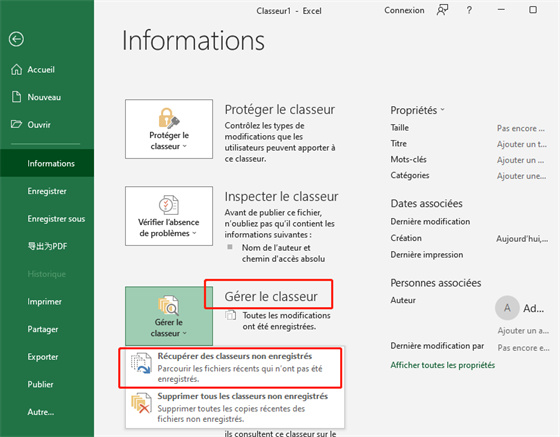
Task: Expand Vérifier l'absence de problèmes dropdown
Action: (x=169, y=216)
